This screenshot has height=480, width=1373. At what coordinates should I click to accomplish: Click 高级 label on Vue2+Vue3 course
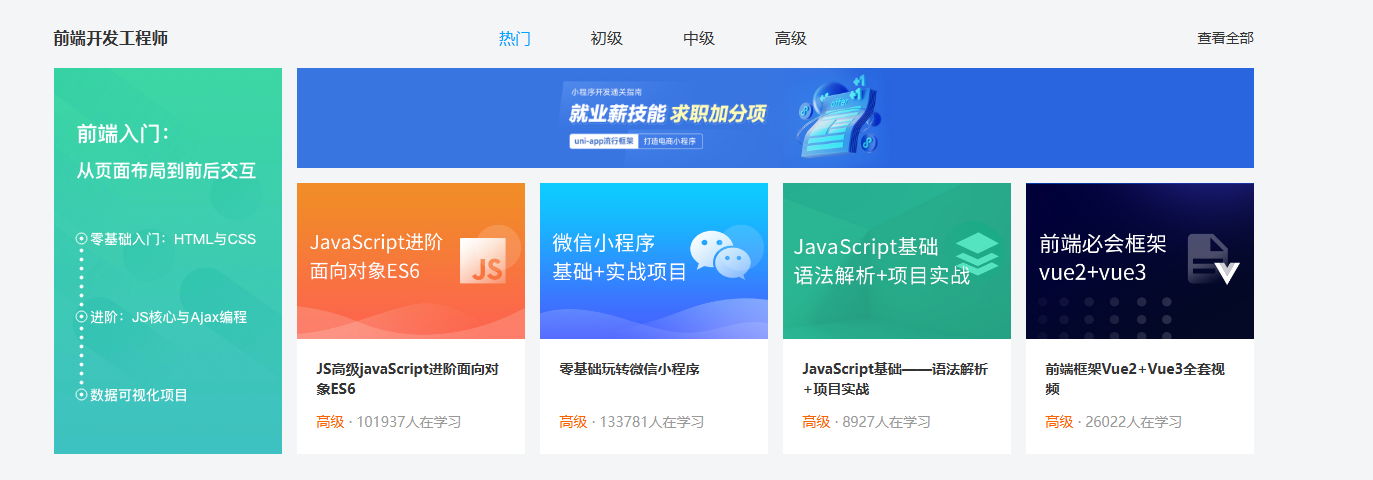point(1059,422)
